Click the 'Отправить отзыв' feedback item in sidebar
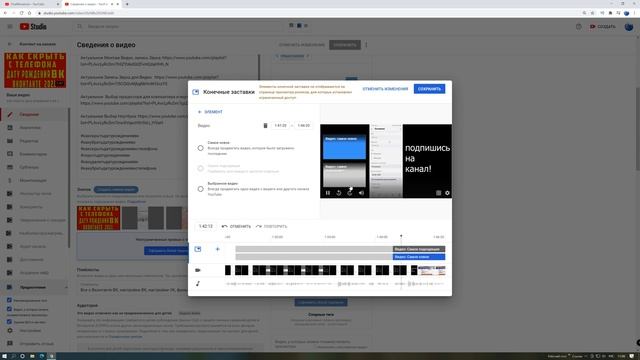The image size is (640, 360). coord(36,343)
